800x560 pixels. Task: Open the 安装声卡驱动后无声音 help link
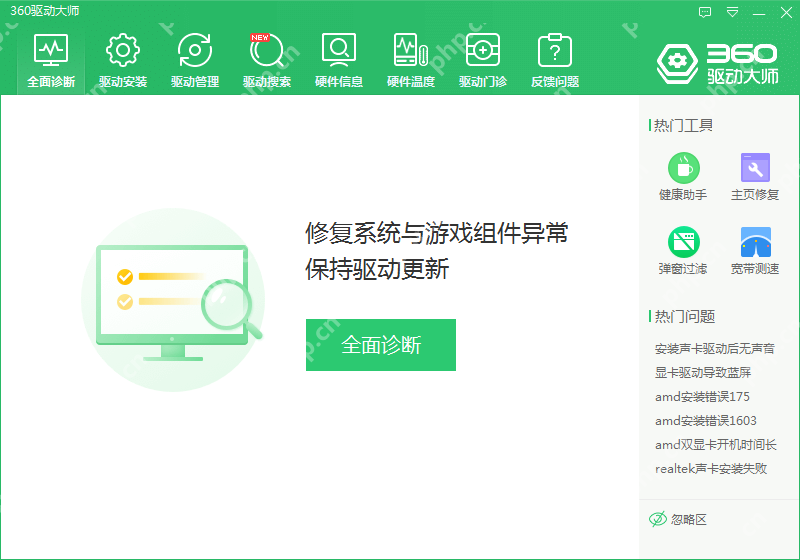coord(714,349)
